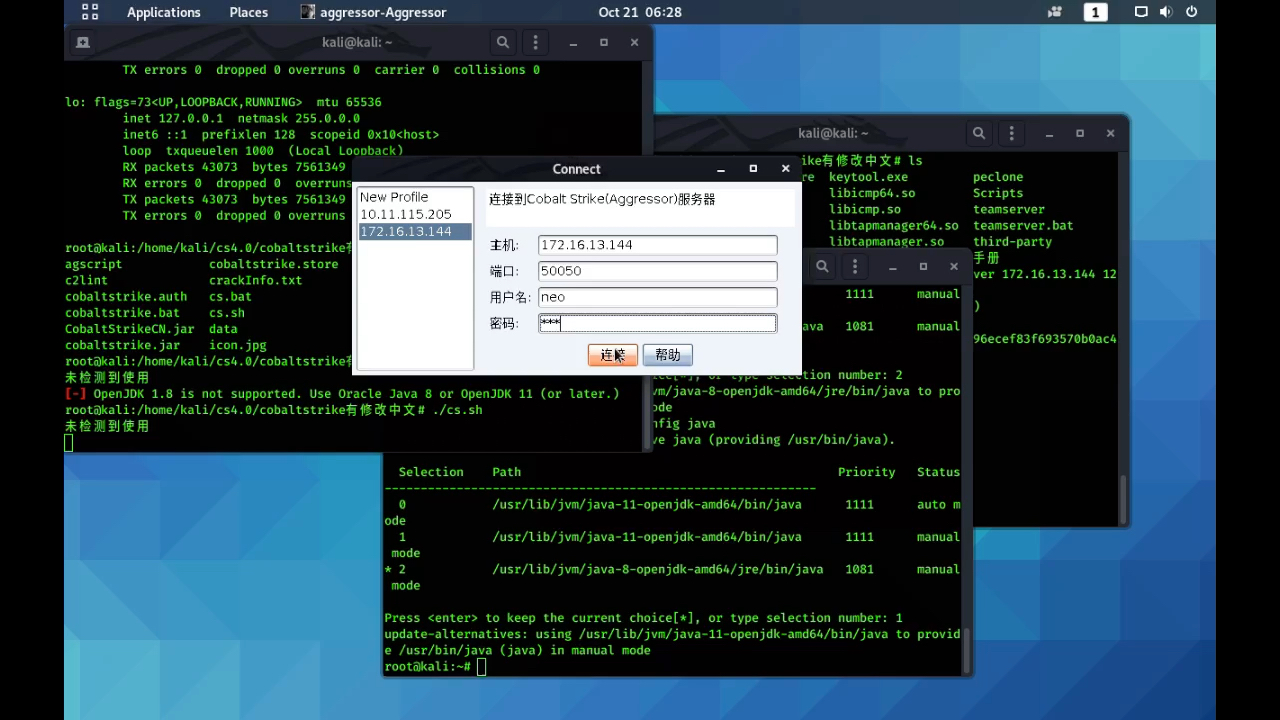This screenshot has height=720, width=1280.
Task: Click the icon.jpg filename in terminal
Action: (238, 345)
